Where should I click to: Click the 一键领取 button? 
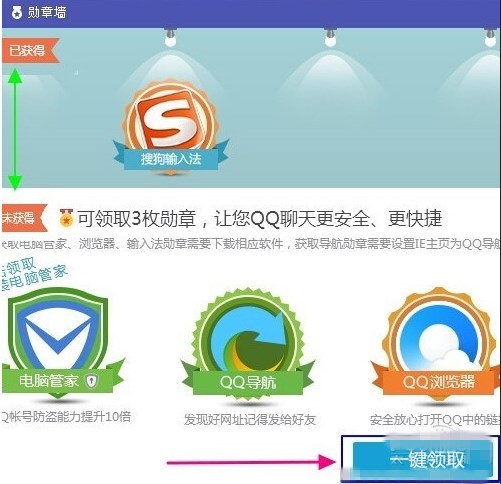click(422, 460)
